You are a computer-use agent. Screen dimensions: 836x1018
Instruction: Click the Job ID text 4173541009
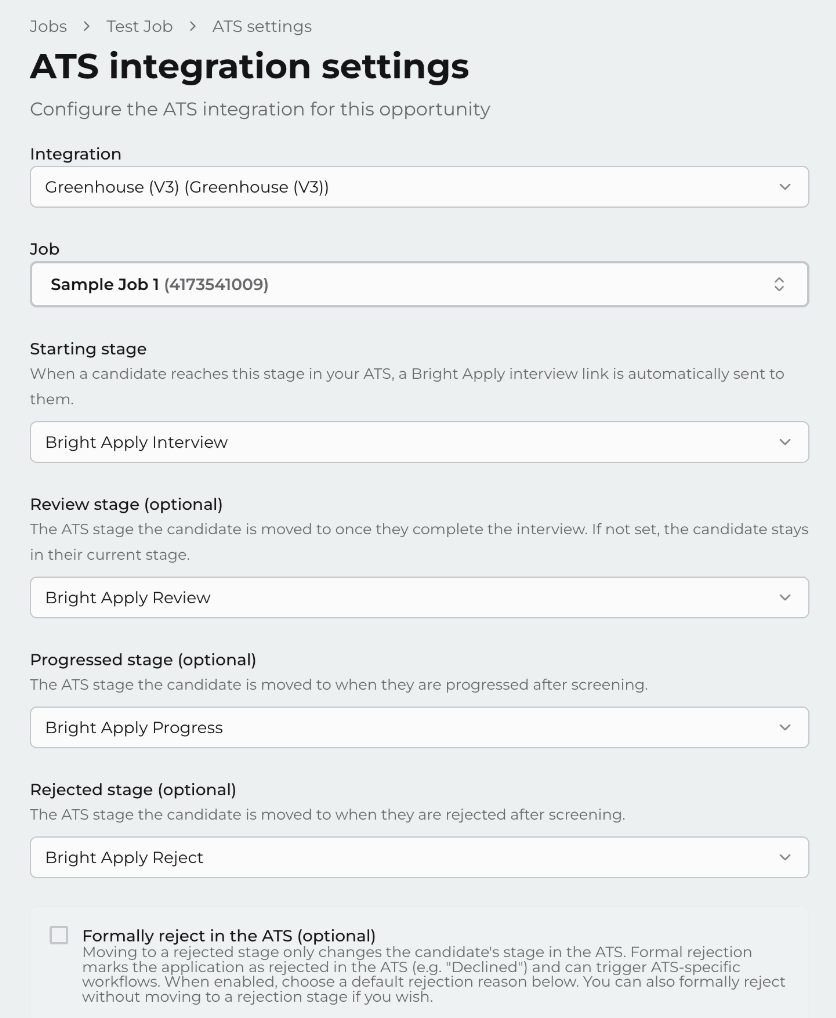tap(216, 284)
